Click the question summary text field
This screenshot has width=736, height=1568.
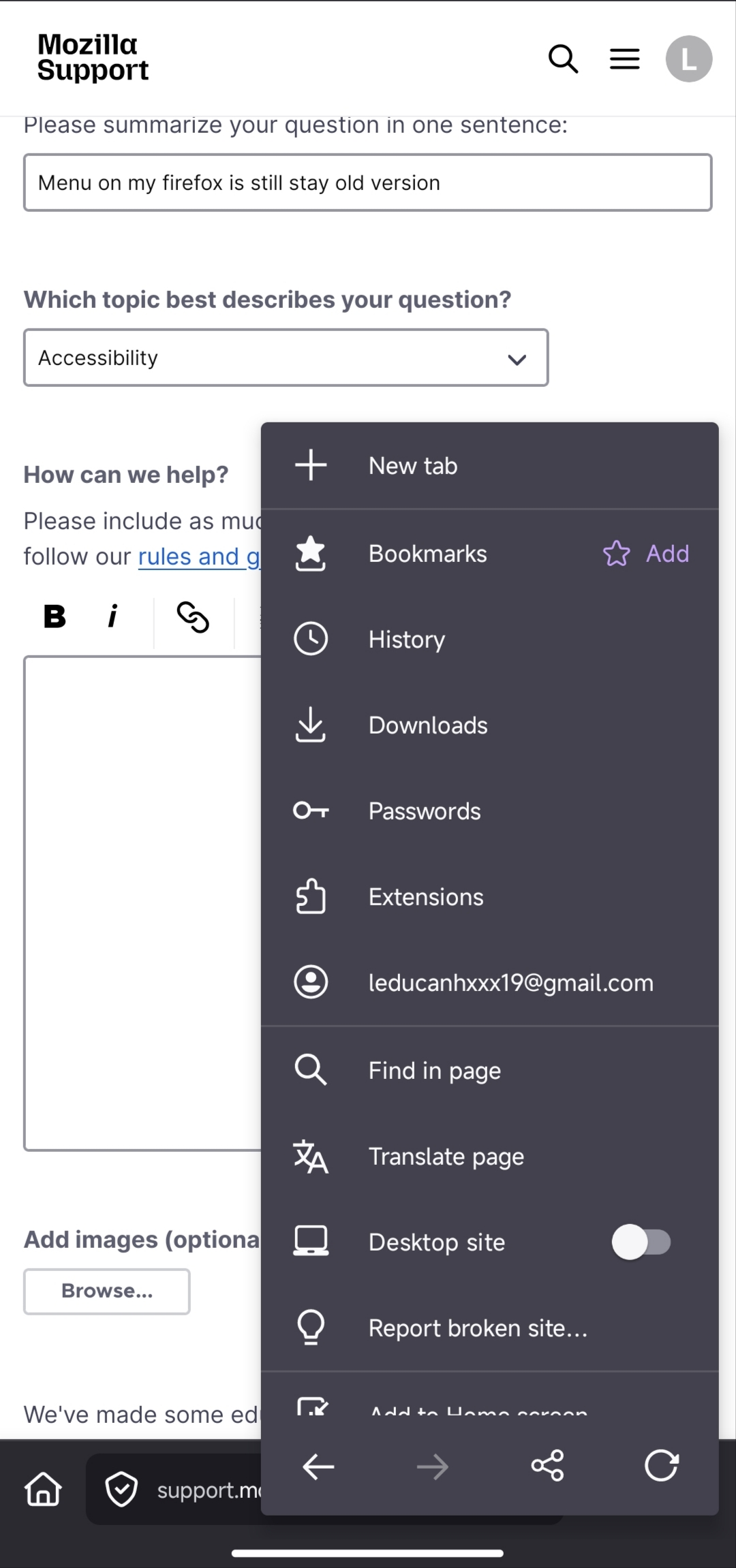(x=368, y=183)
